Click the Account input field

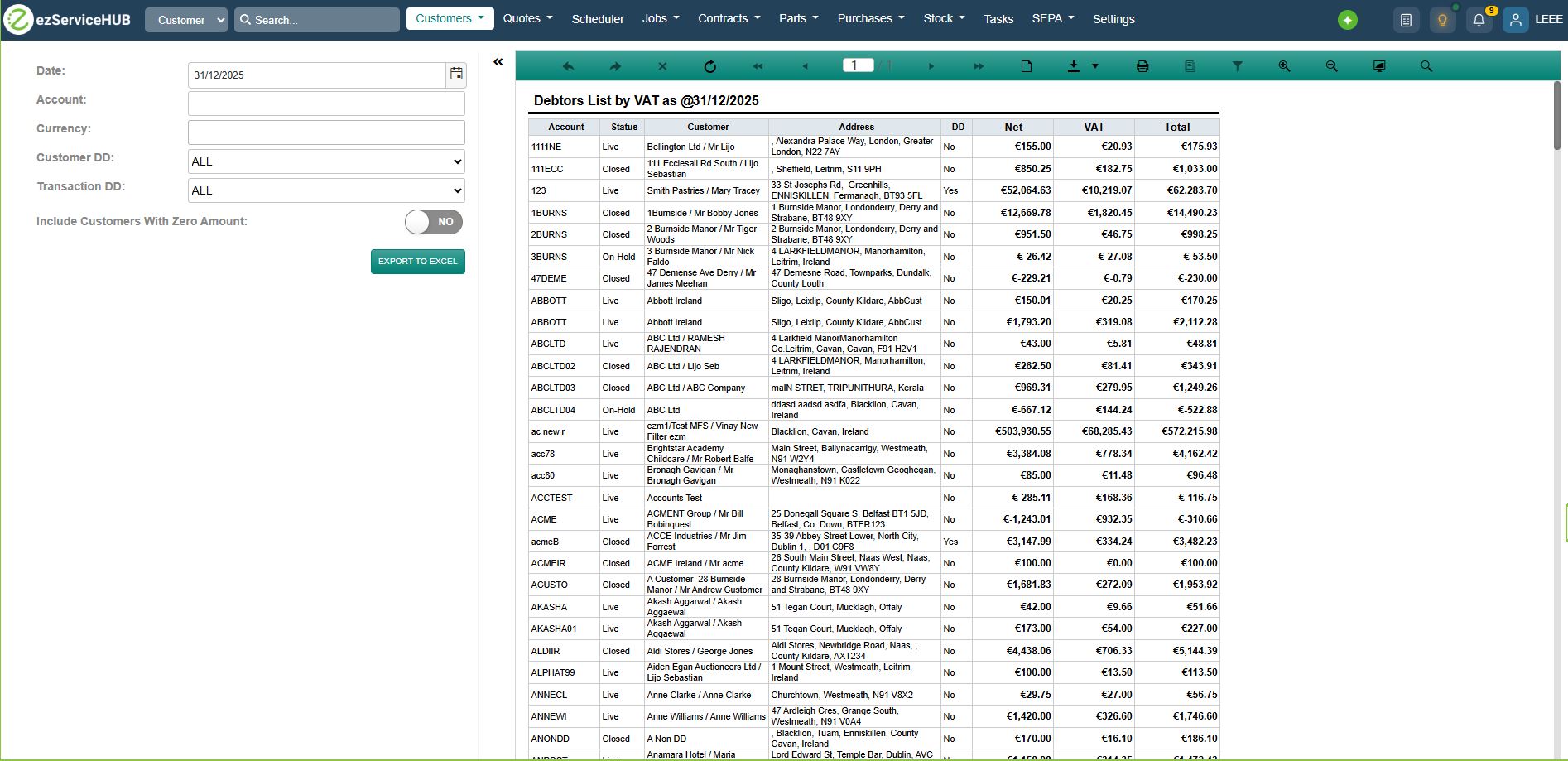pyautogui.click(x=326, y=104)
